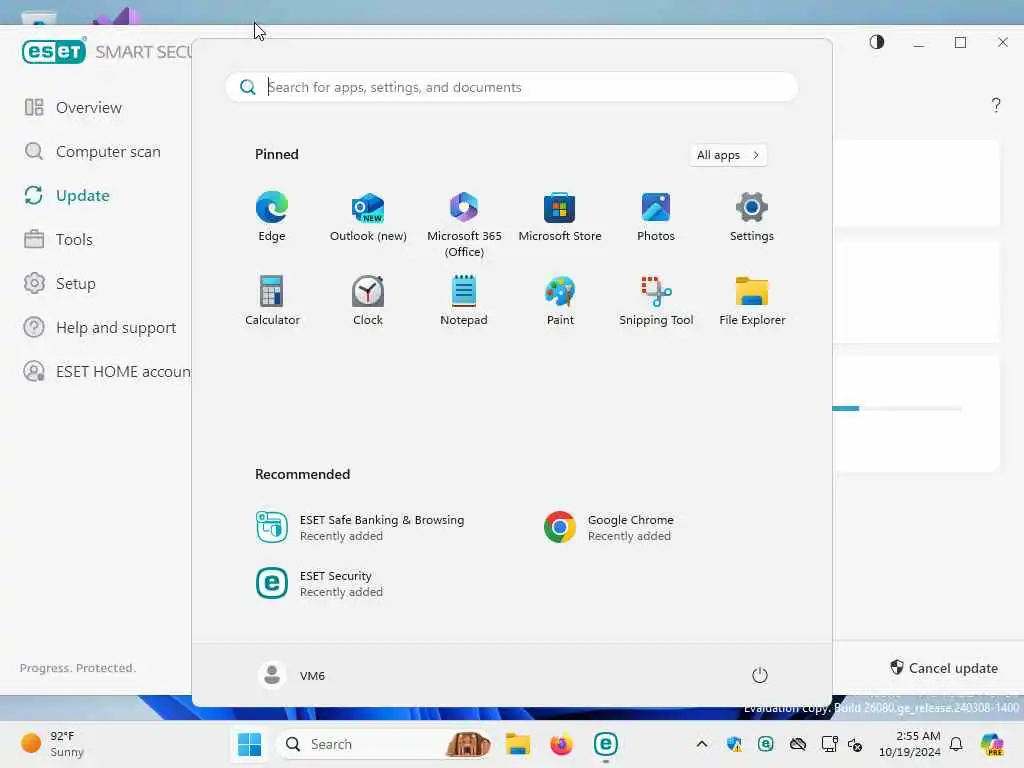Open Microsoft 365 (Office) app

click(464, 225)
